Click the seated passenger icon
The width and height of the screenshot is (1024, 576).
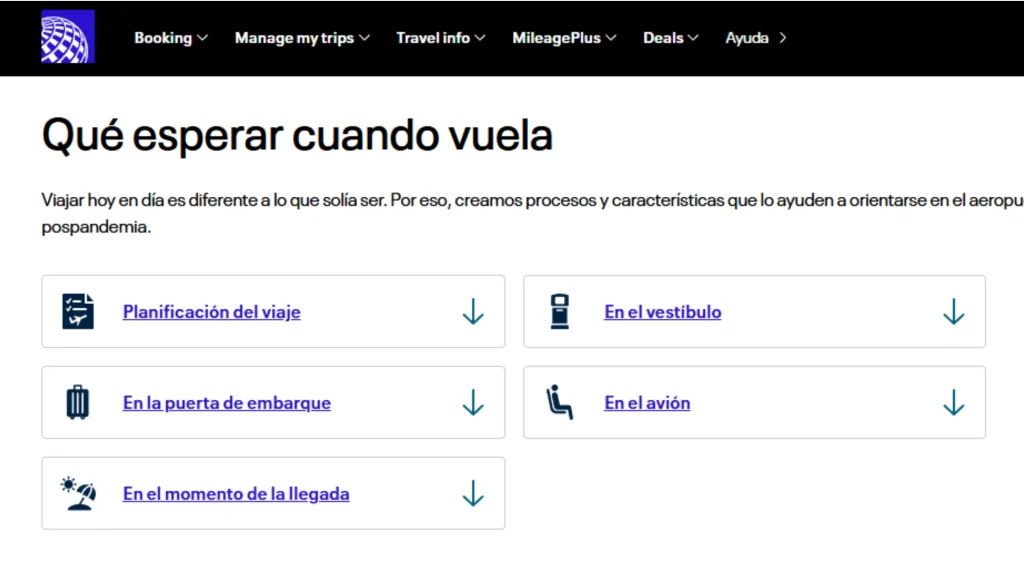(x=560, y=402)
